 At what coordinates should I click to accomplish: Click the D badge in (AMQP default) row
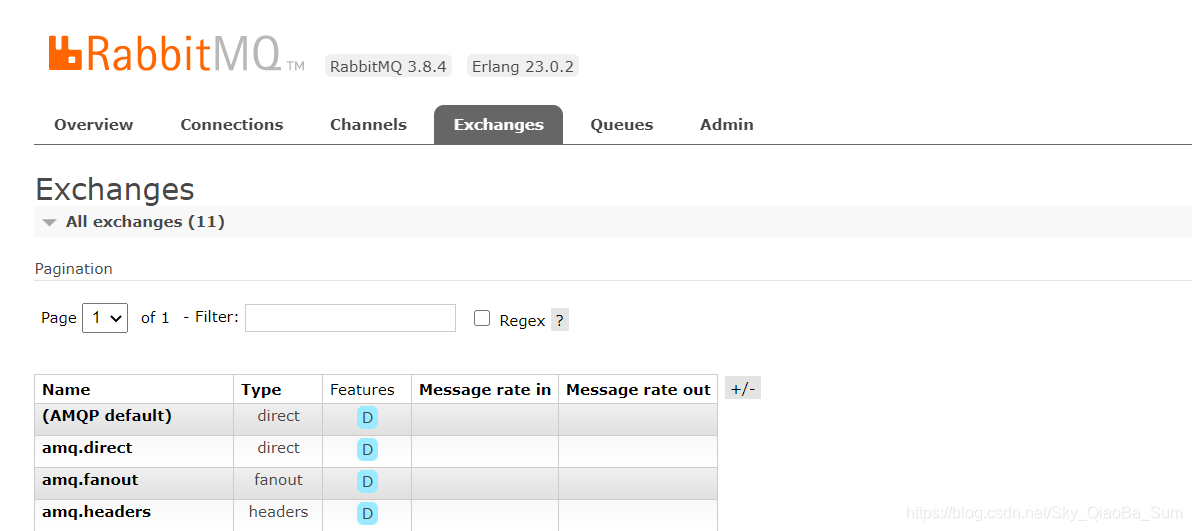pos(367,418)
